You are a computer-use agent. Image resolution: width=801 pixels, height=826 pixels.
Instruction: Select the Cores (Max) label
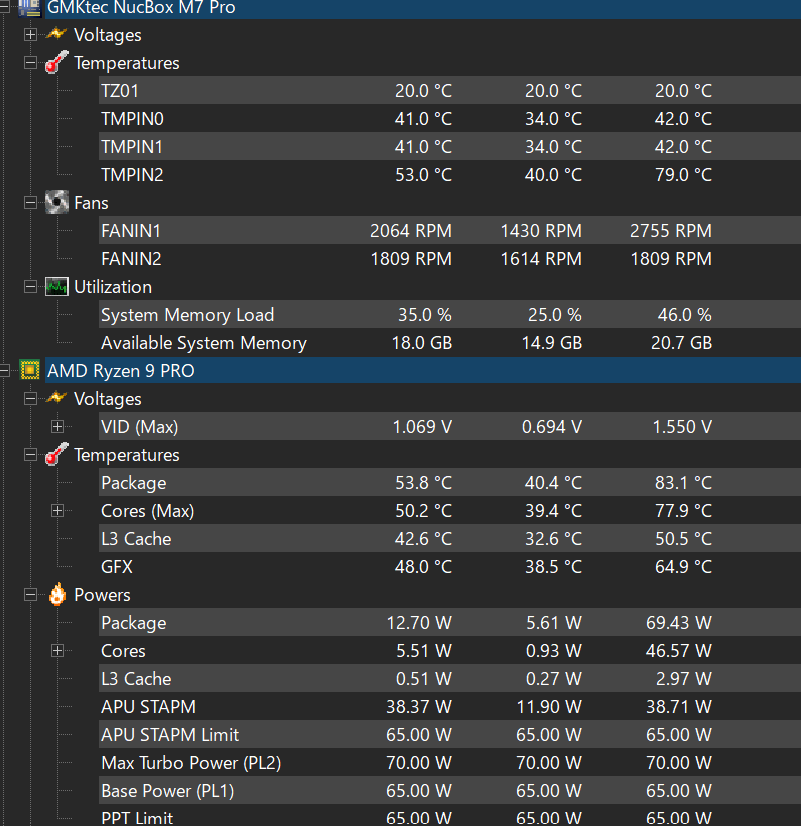pyautogui.click(x=147, y=511)
